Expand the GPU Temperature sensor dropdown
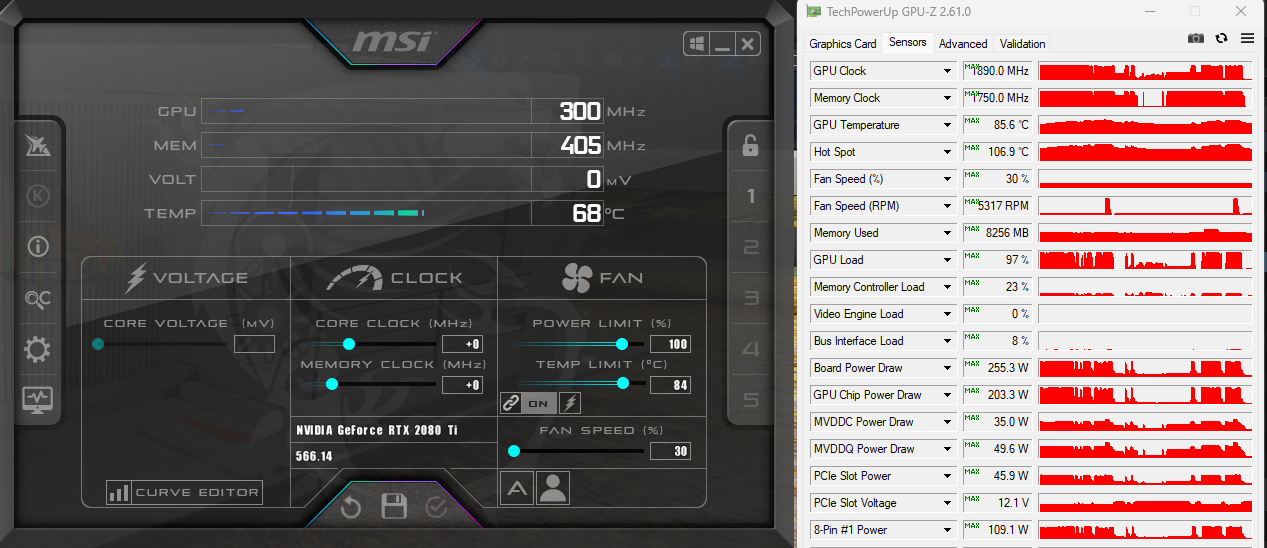The height and width of the screenshot is (548, 1267). coord(947,125)
